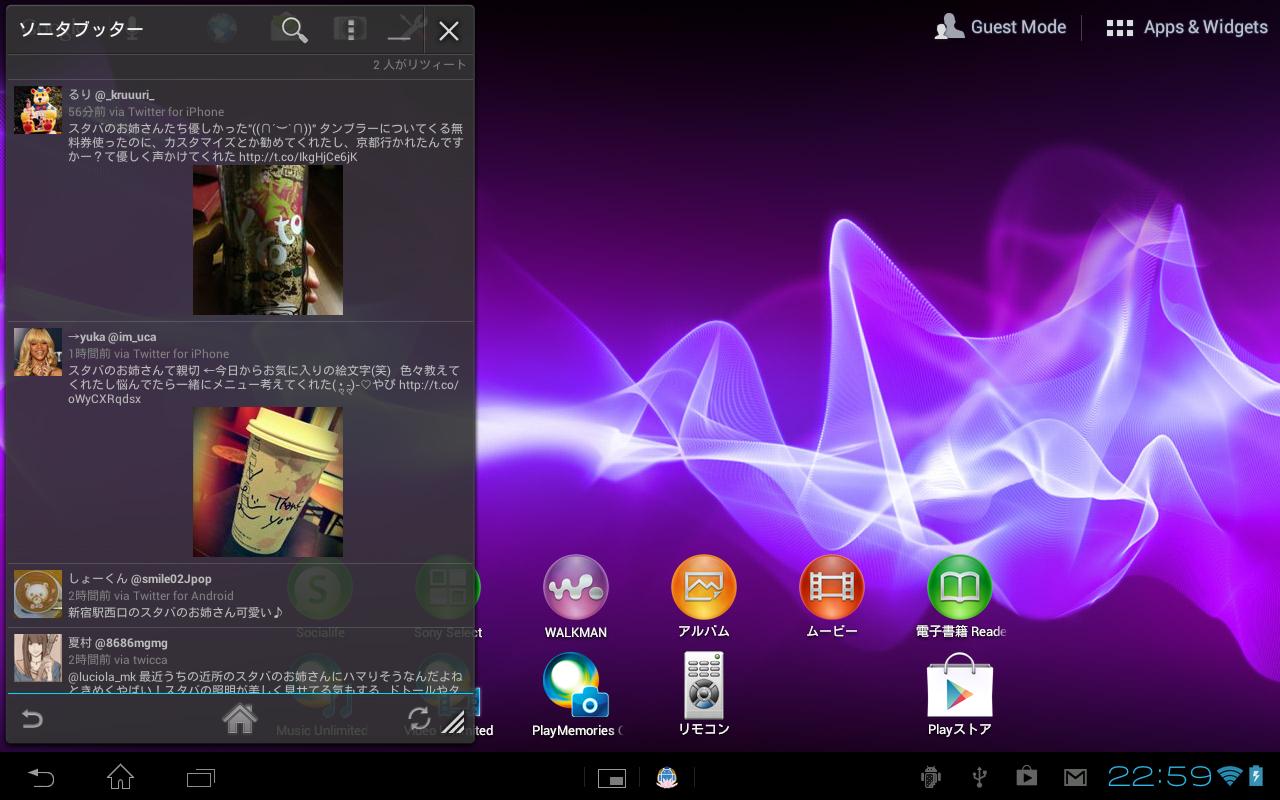The height and width of the screenshot is (800, 1280).
Task: Open Apps & Widgets drawer
Action: click(1187, 27)
